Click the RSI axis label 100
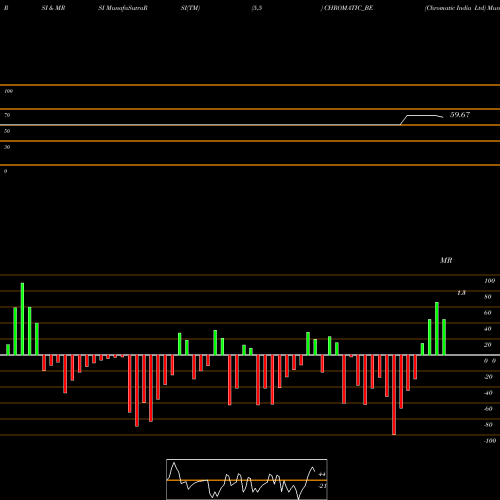 pos(9,91)
